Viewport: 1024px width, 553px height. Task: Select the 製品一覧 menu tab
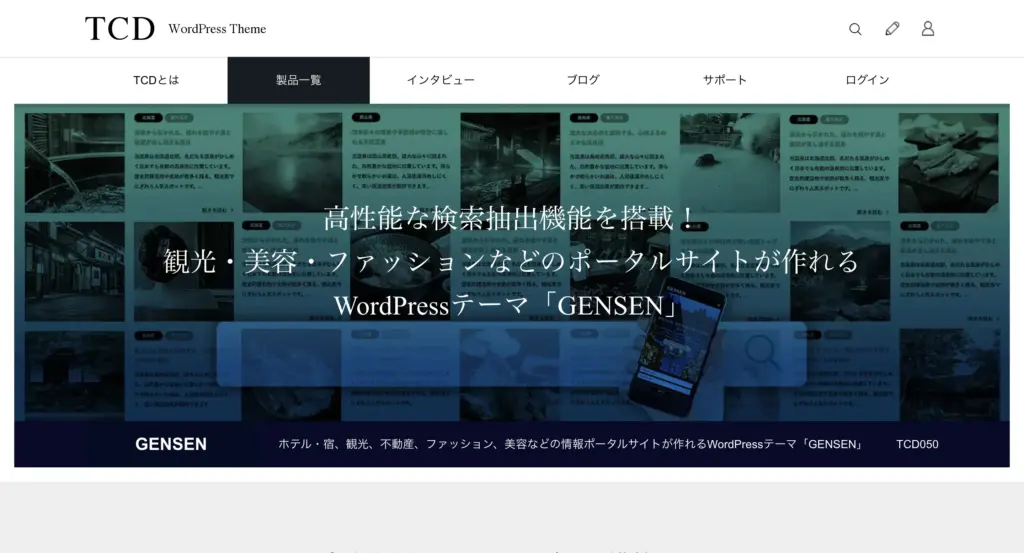point(298,80)
